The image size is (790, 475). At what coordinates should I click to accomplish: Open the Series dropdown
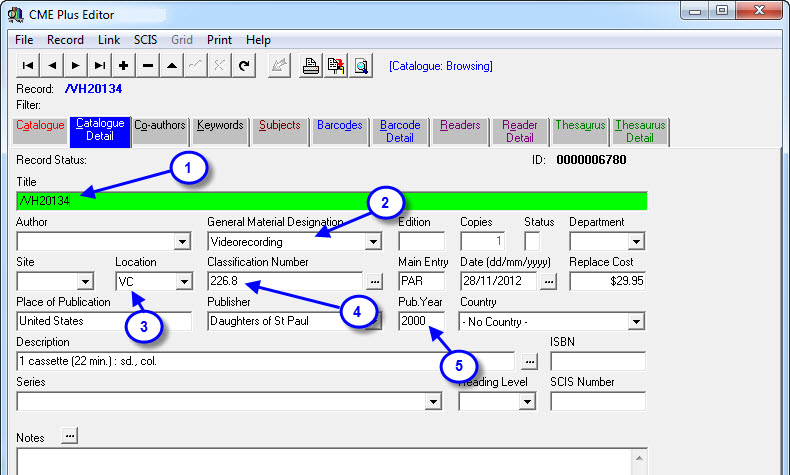[x=433, y=401]
